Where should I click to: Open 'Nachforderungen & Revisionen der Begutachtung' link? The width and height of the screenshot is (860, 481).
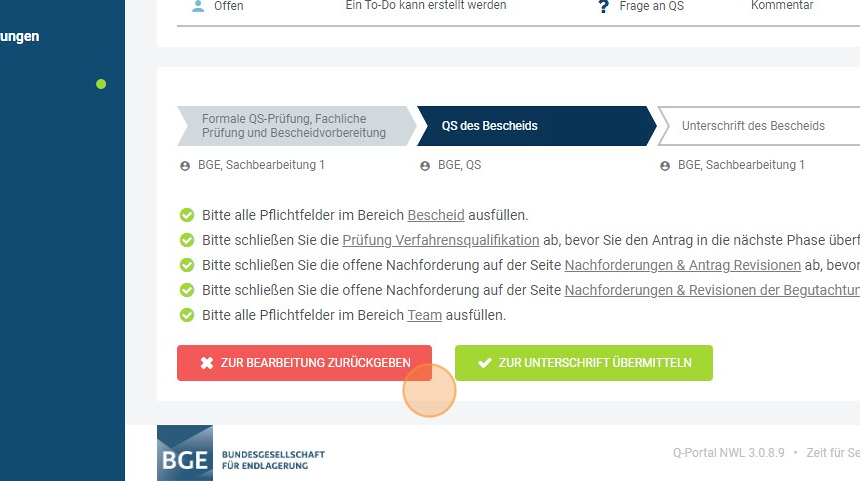click(x=712, y=290)
